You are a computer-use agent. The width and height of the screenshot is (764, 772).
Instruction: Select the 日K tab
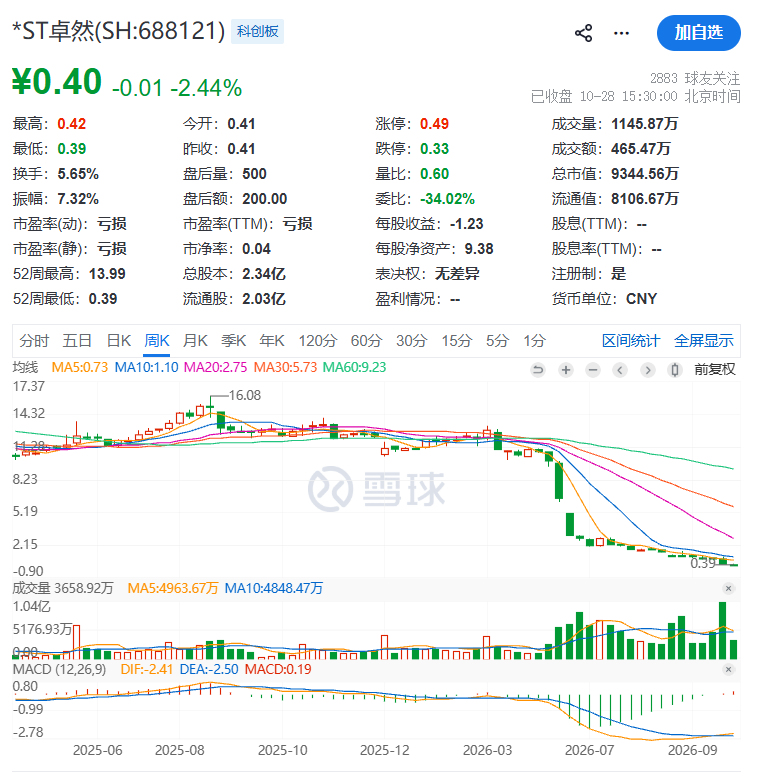point(119,341)
